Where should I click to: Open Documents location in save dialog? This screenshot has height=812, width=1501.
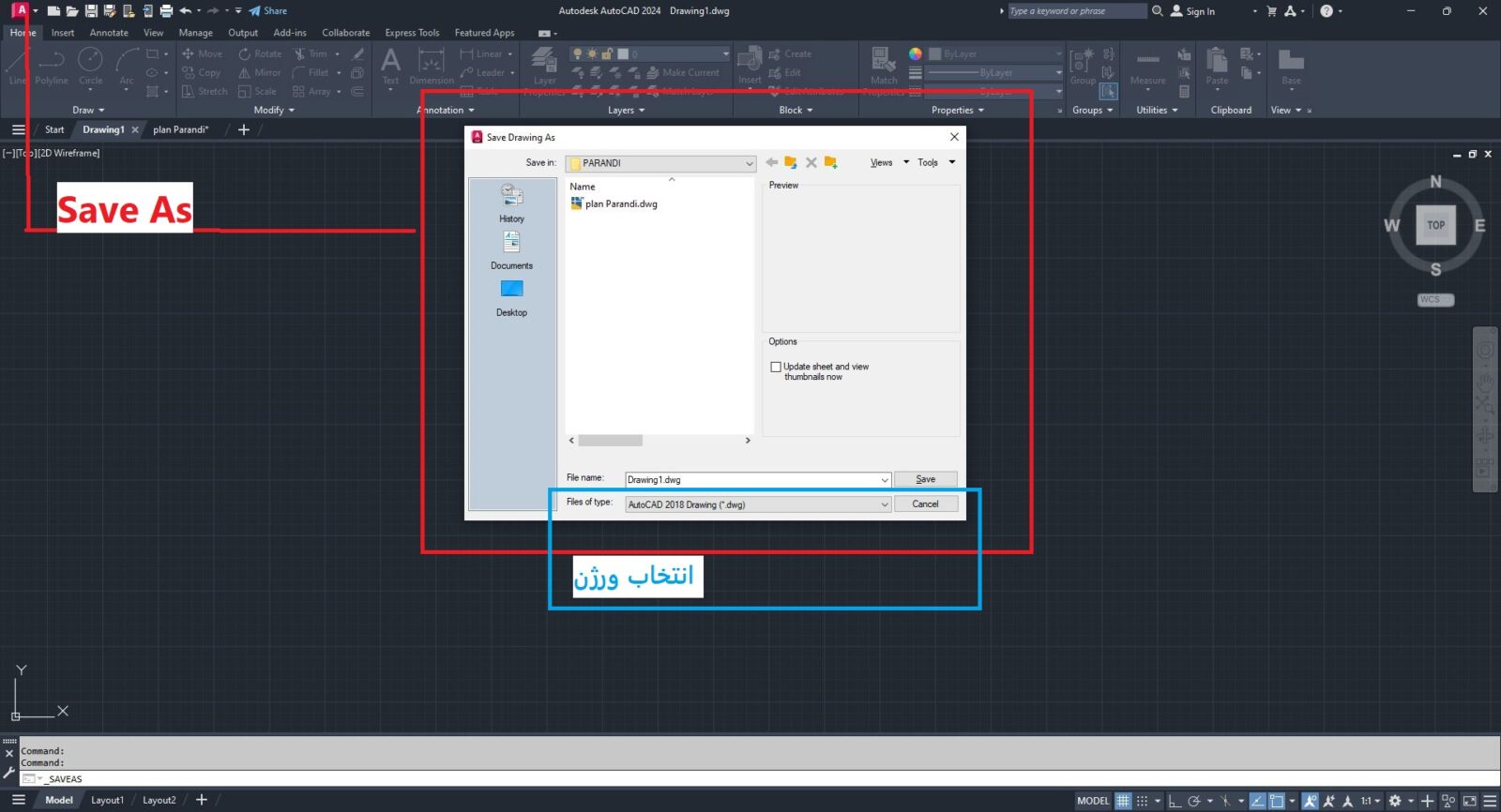click(511, 250)
